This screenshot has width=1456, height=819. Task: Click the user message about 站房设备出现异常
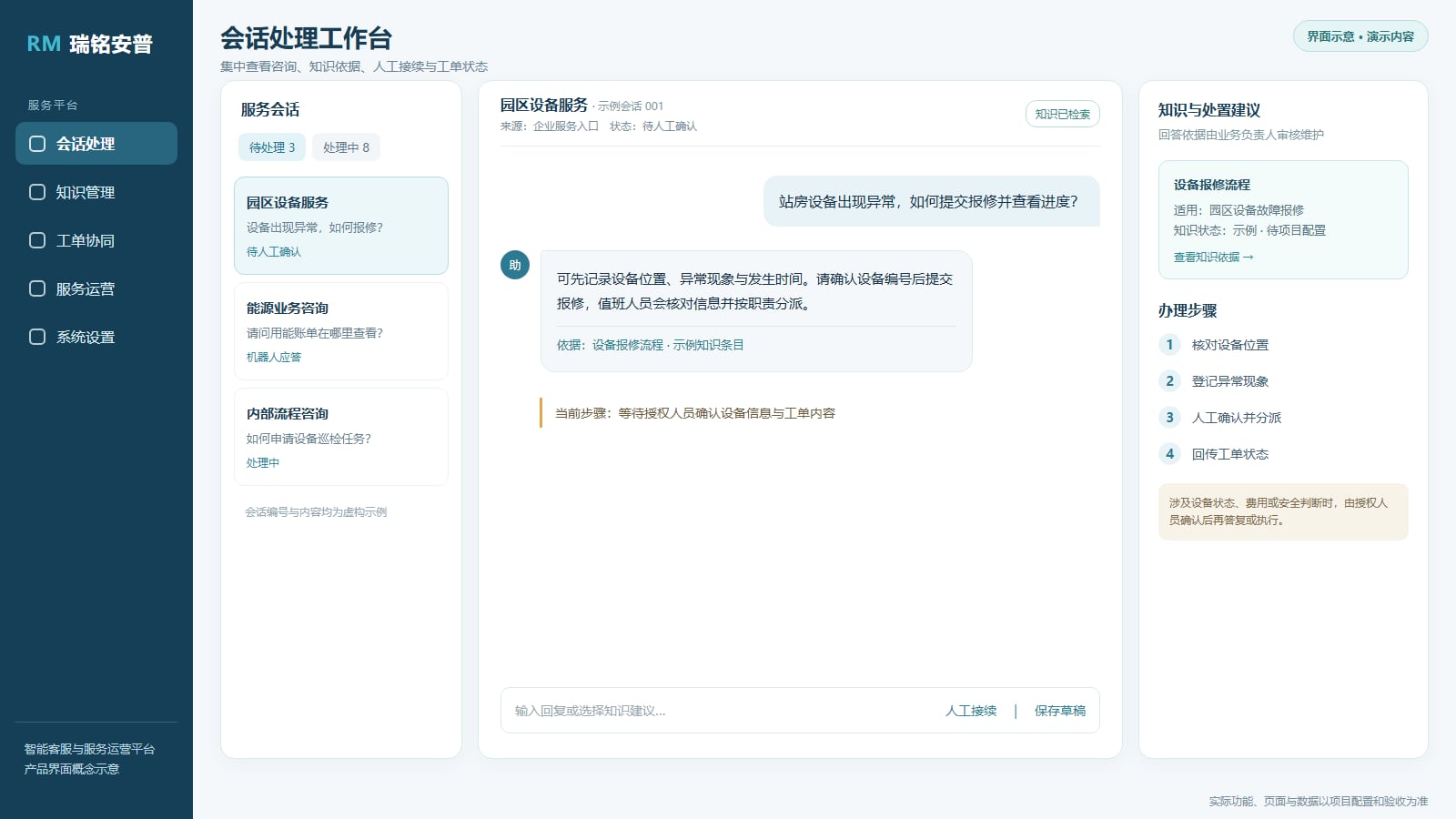pyautogui.click(x=932, y=201)
